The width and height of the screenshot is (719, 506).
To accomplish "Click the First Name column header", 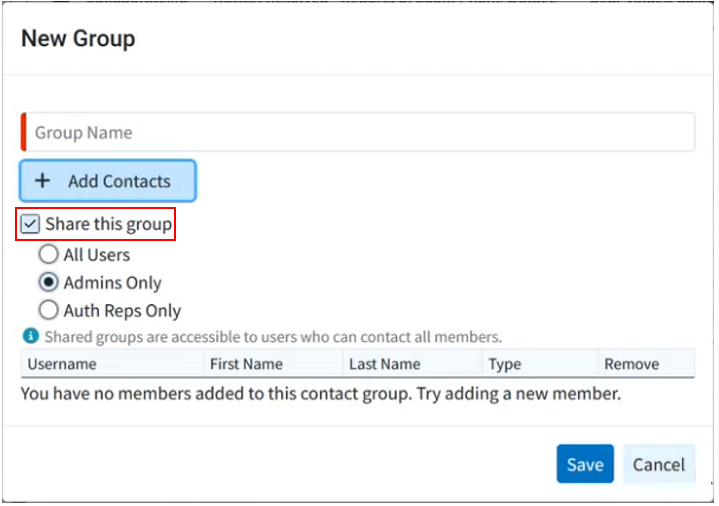I will point(246,364).
